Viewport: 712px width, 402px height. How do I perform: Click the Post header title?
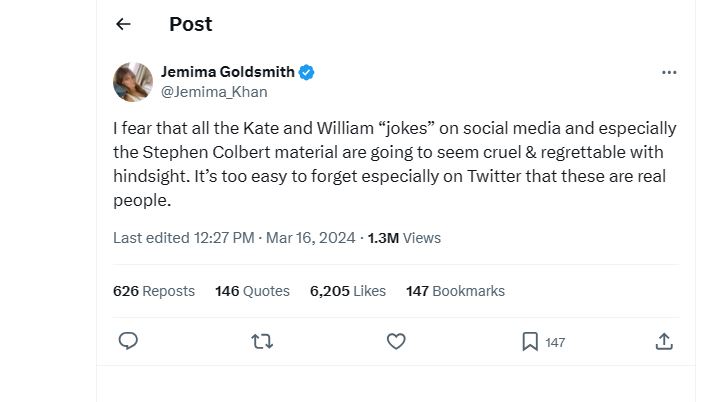click(x=191, y=24)
